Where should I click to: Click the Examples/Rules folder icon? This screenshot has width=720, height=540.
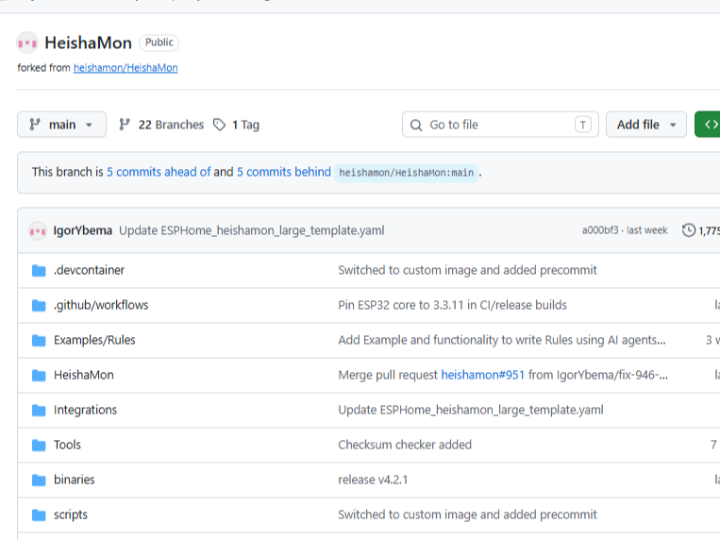click(x=39, y=340)
